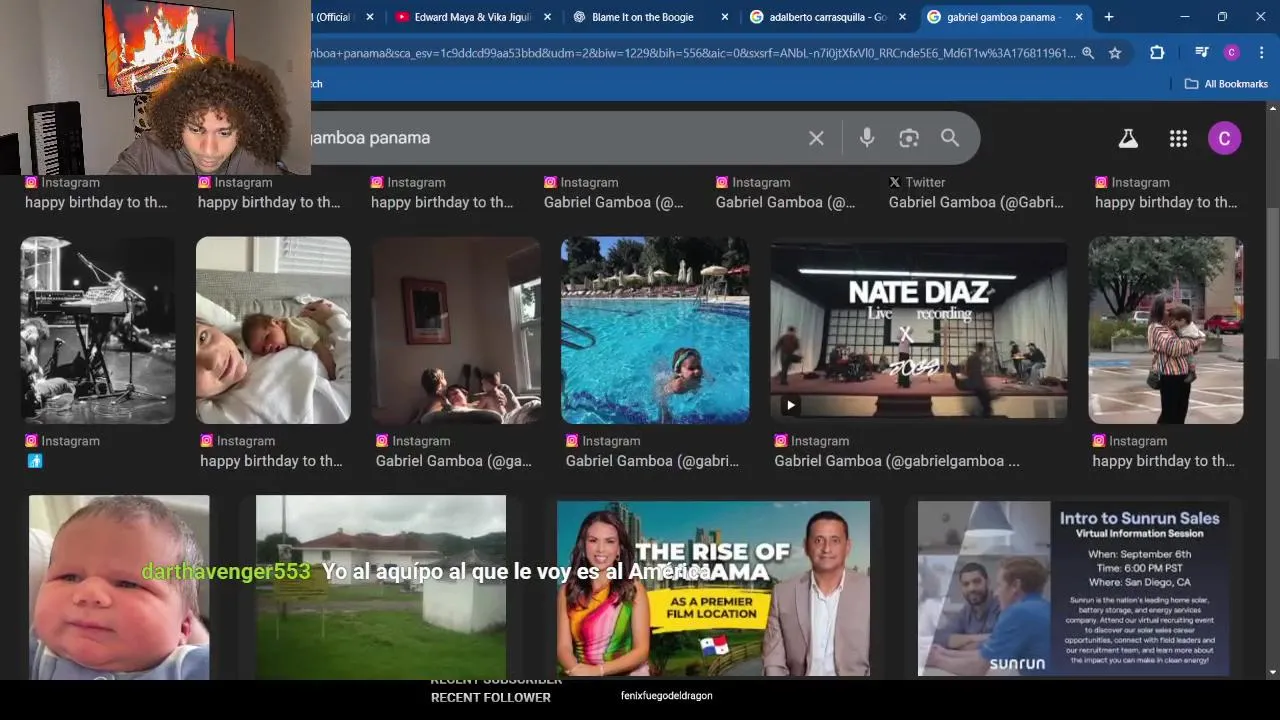Image resolution: width=1280 pixels, height=720 pixels.
Task: Open Gabriel Gamboa (@ga... link under couch photo
Action: click(x=454, y=461)
